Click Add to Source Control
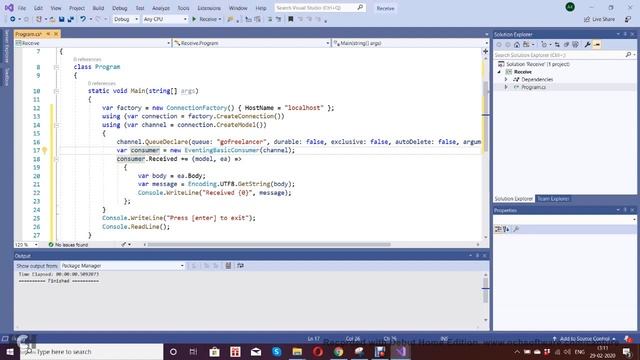The height and width of the screenshot is (360, 640). 584,339
